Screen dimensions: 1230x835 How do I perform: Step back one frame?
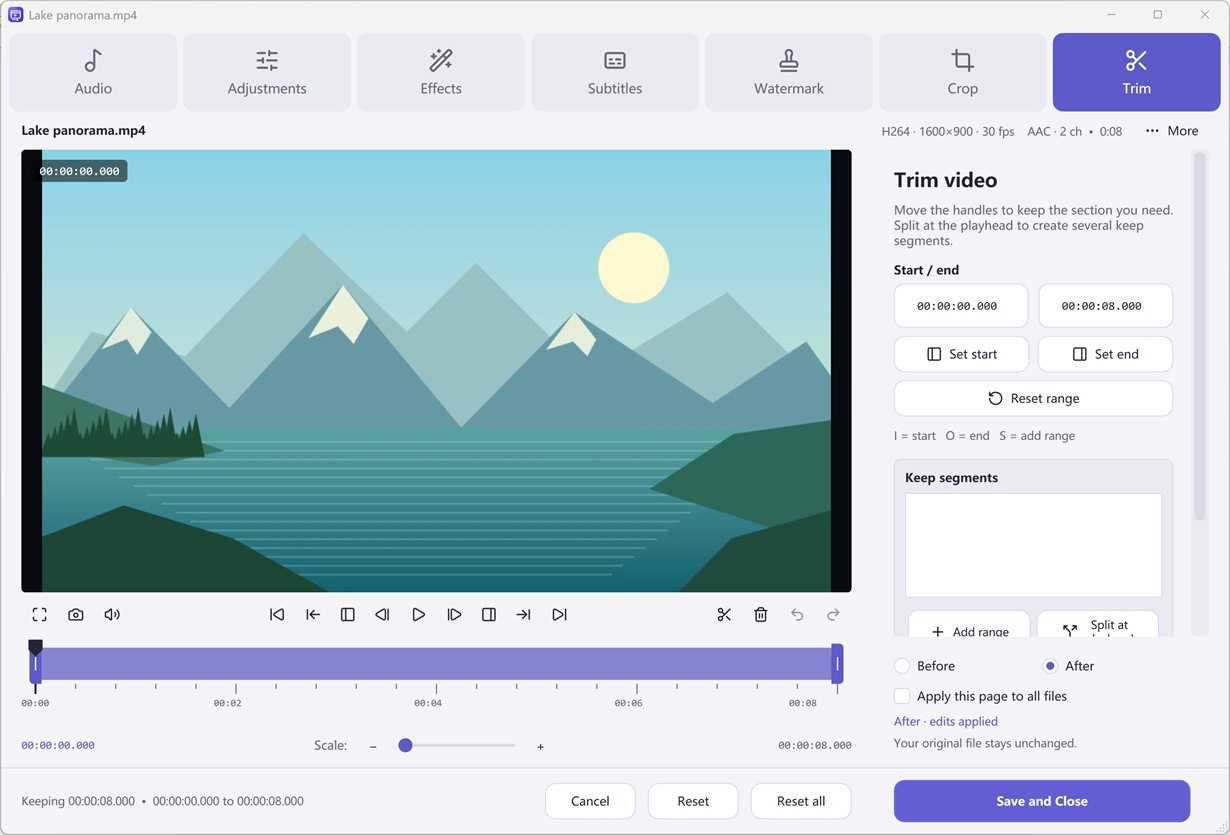pos(382,615)
